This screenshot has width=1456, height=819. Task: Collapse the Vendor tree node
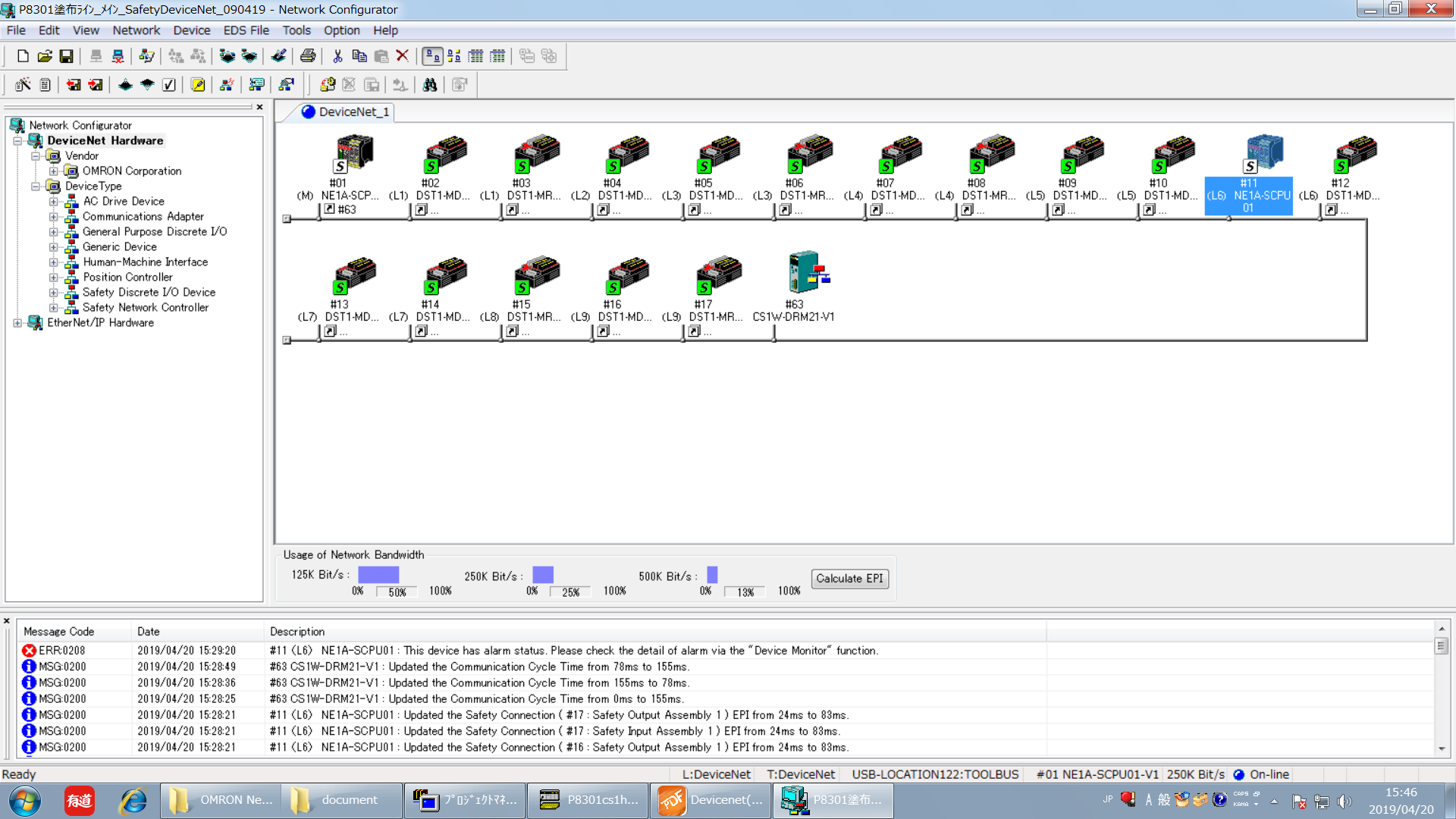[35, 156]
